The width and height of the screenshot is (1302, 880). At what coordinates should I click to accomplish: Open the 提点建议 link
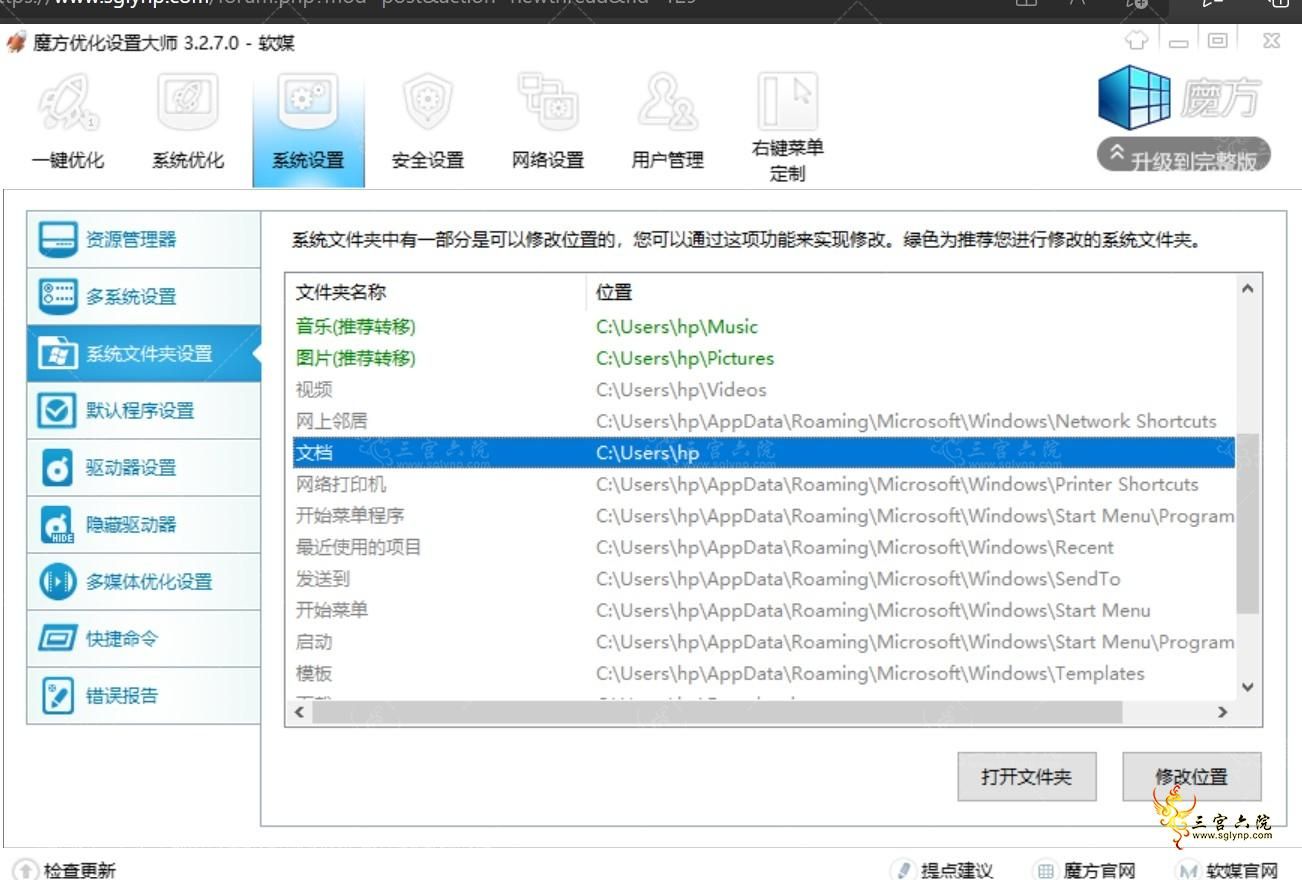pyautogui.click(x=957, y=870)
